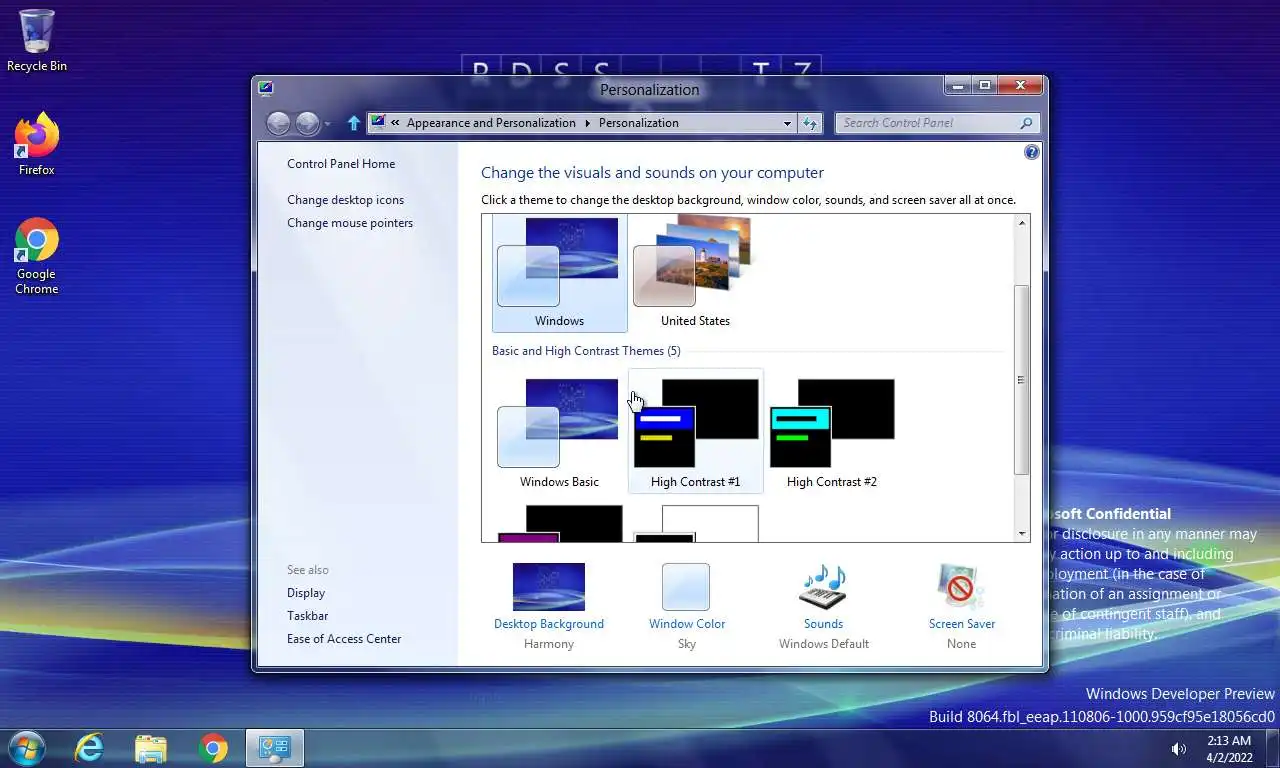This screenshot has width=1280, height=768.
Task: Open Chrome from the taskbar
Action: (x=212, y=748)
